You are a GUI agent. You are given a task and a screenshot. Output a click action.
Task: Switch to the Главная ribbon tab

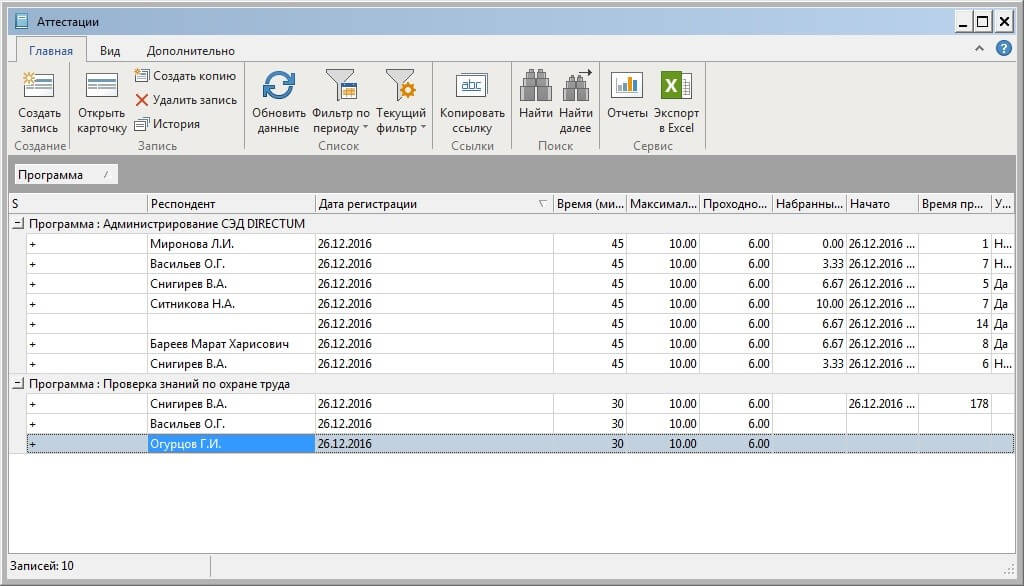tap(51, 50)
